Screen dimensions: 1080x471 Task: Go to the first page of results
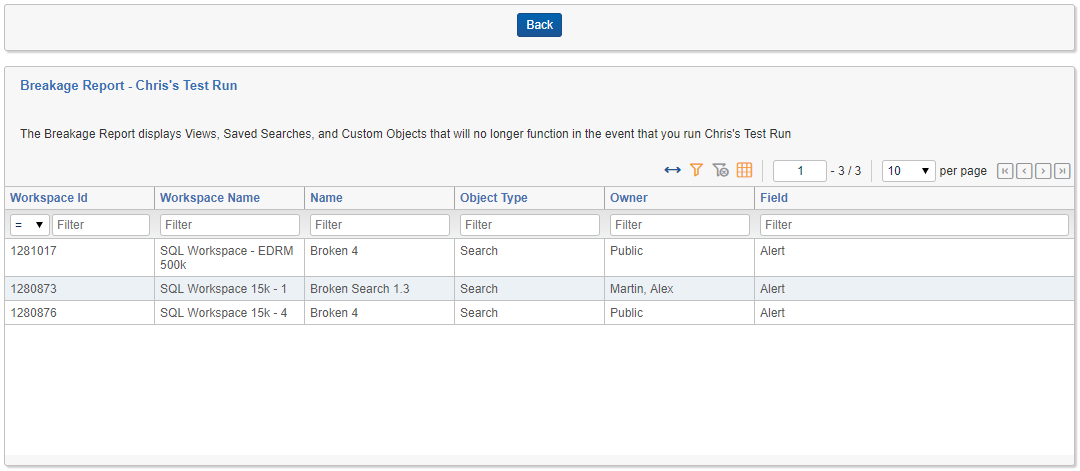point(1005,171)
